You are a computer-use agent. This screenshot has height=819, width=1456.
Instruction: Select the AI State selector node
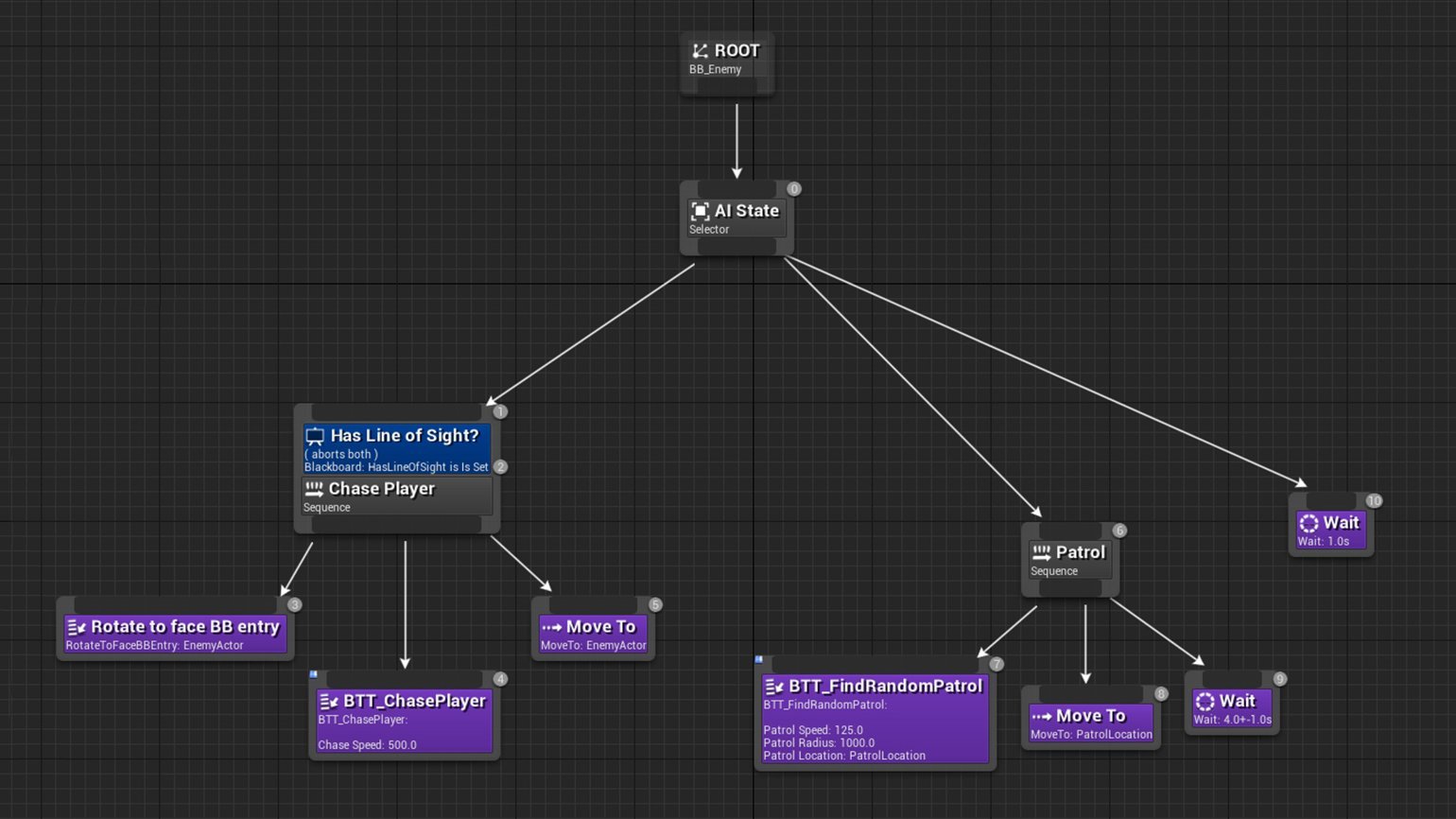pyautogui.click(x=737, y=218)
